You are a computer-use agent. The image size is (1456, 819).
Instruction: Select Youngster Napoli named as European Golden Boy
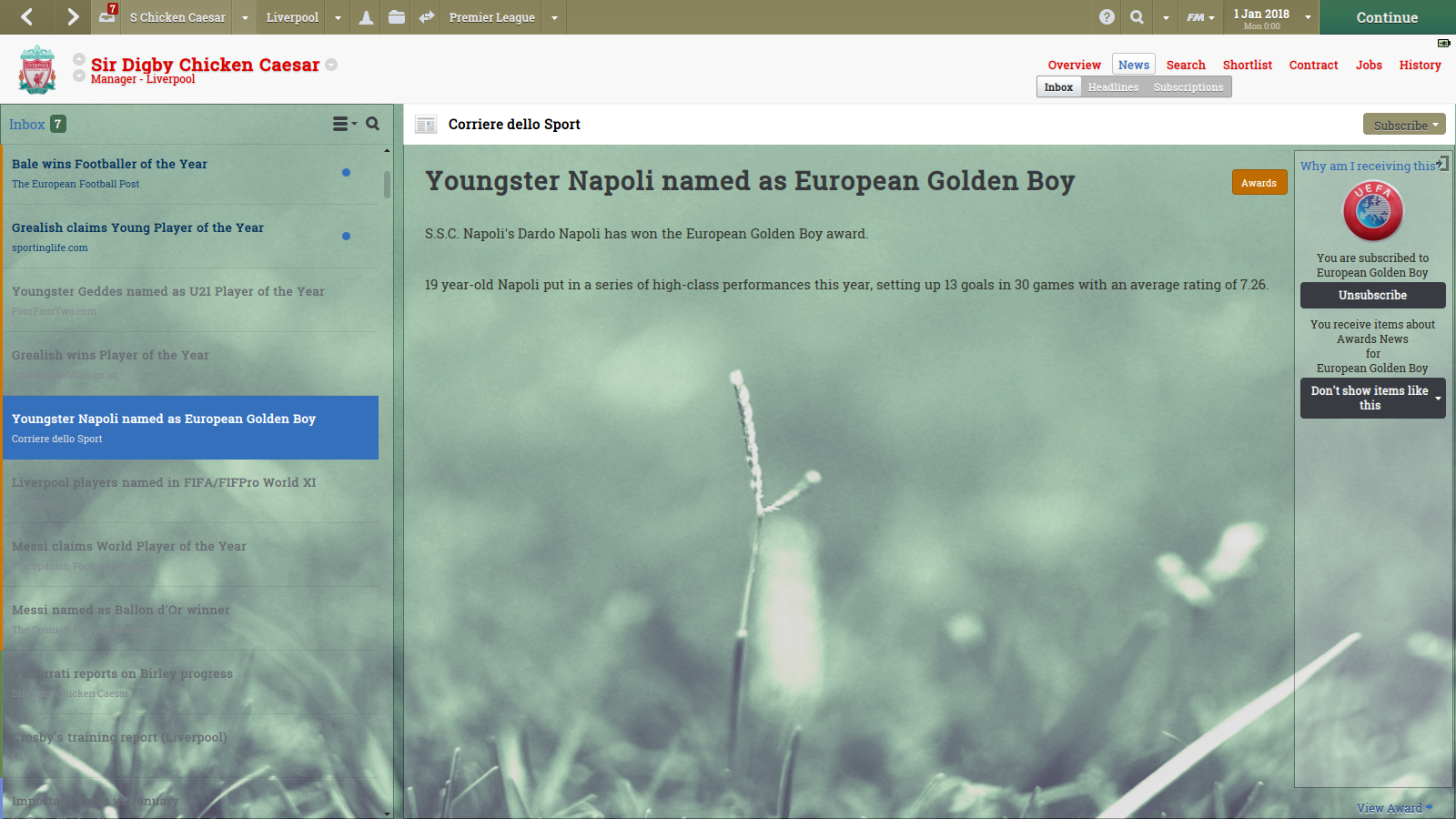[191, 428]
